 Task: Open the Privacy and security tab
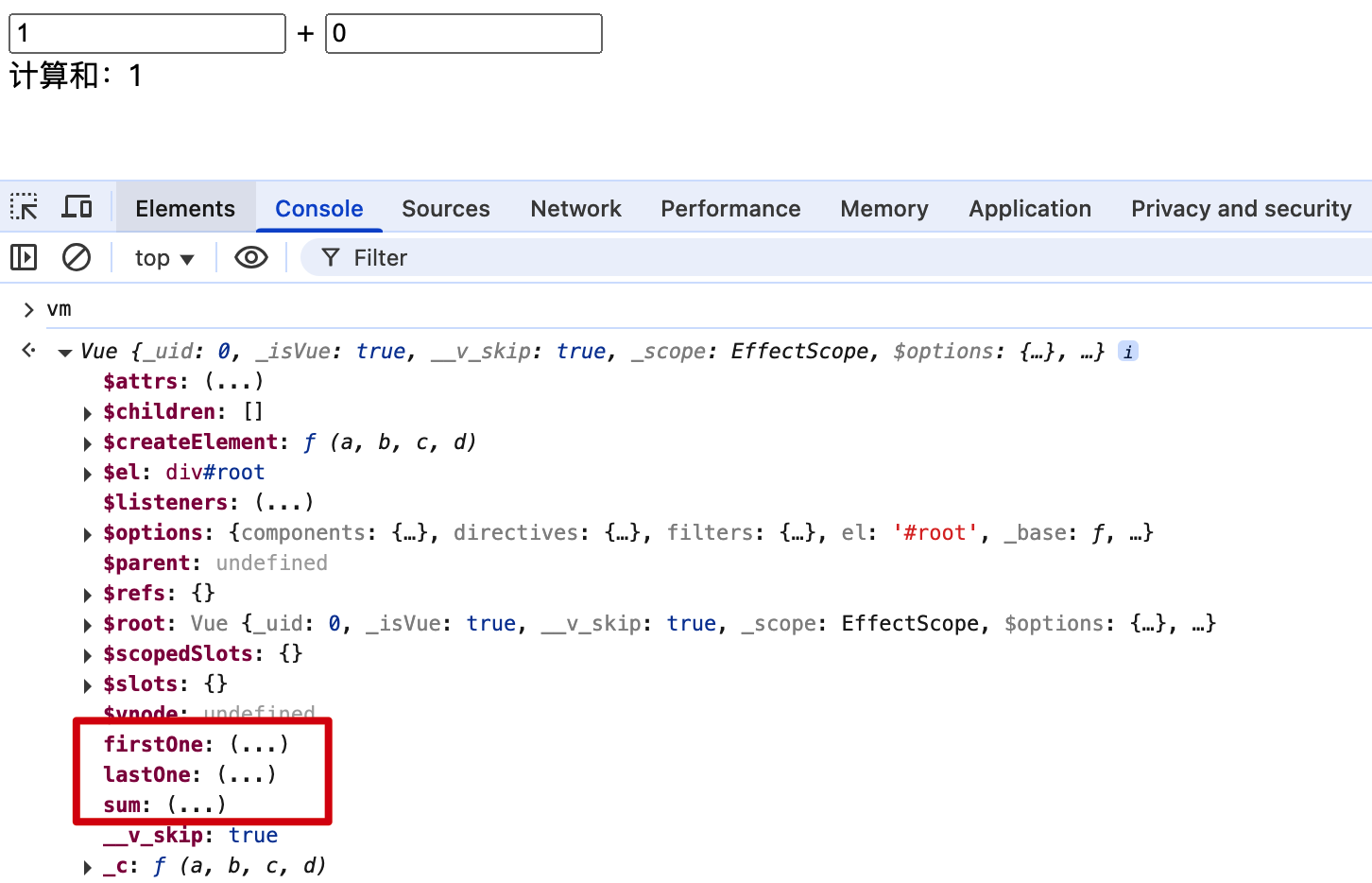[1242, 208]
